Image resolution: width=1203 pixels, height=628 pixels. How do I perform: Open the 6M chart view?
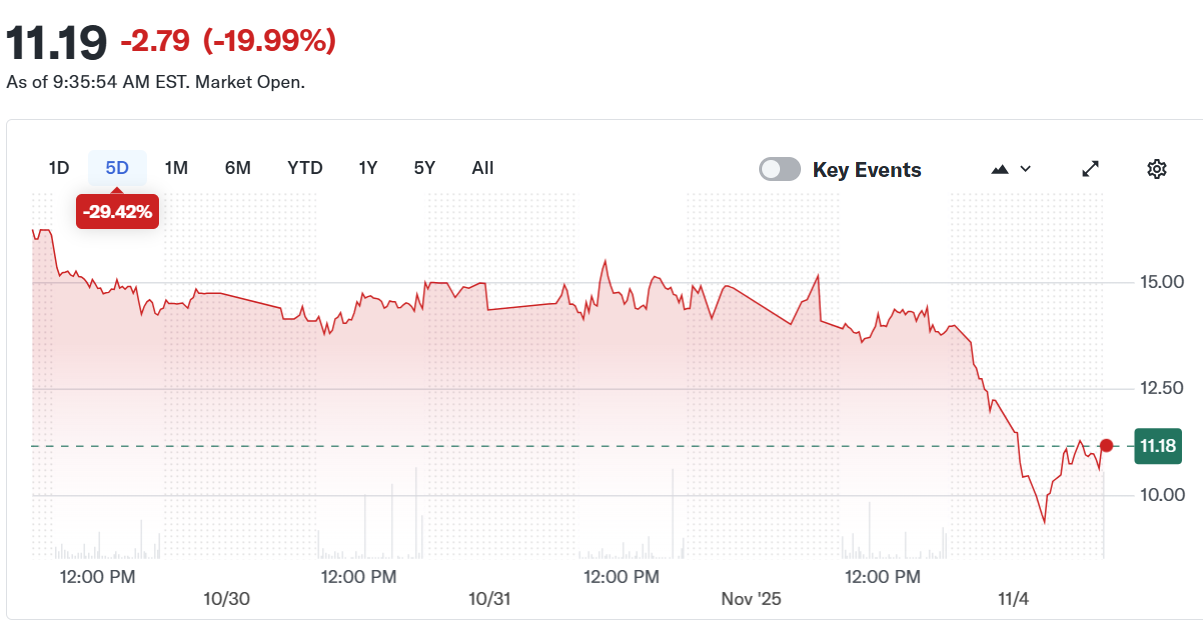(x=238, y=168)
